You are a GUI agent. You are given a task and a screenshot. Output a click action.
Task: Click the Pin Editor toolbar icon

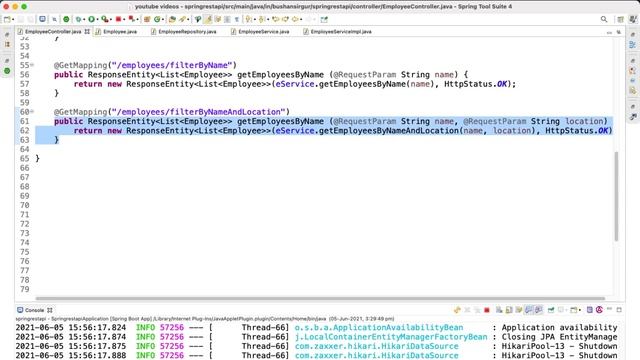[324, 19]
